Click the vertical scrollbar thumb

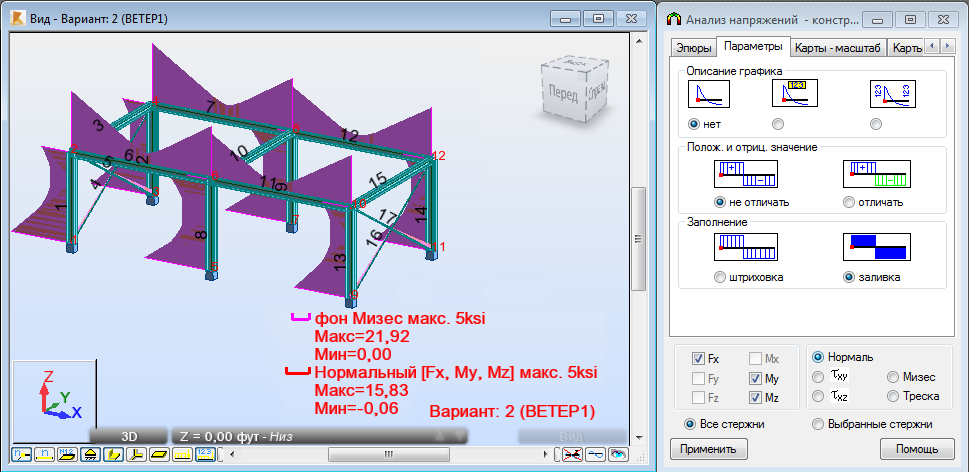point(638,238)
